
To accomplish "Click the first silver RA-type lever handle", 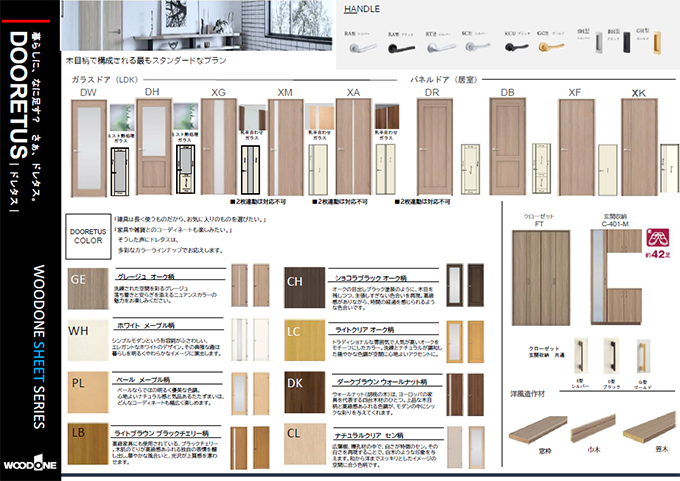I will tap(360, 46).
